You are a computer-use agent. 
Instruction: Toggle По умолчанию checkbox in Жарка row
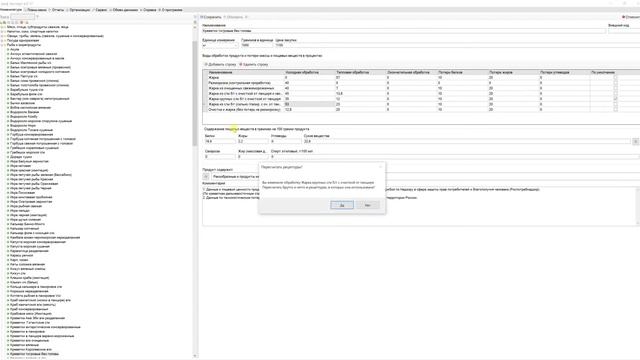coord(615,77)
